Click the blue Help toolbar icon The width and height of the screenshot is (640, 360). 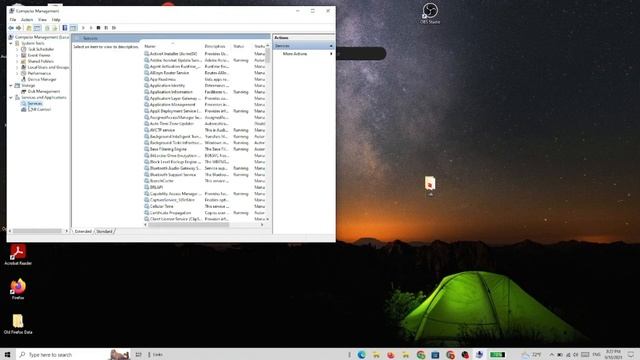pyautogui.click(x=64, y=28)
